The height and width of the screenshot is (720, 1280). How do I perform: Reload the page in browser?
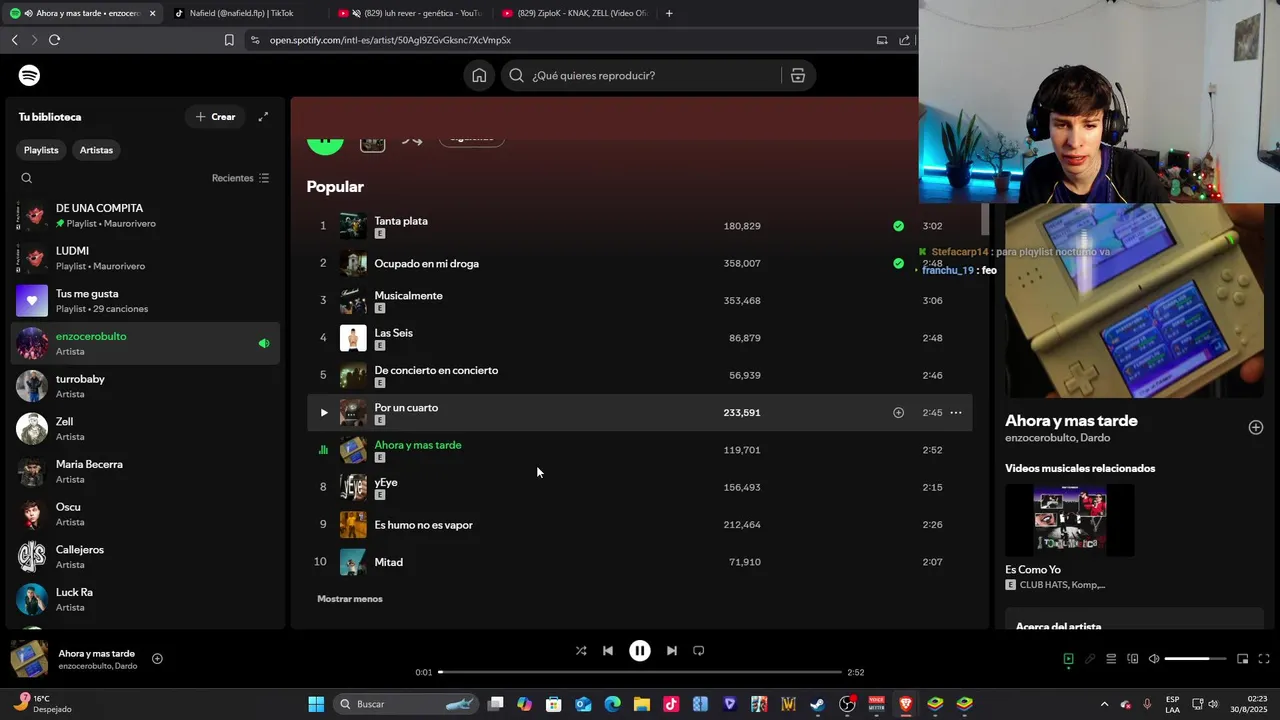(x=54, y=40)
